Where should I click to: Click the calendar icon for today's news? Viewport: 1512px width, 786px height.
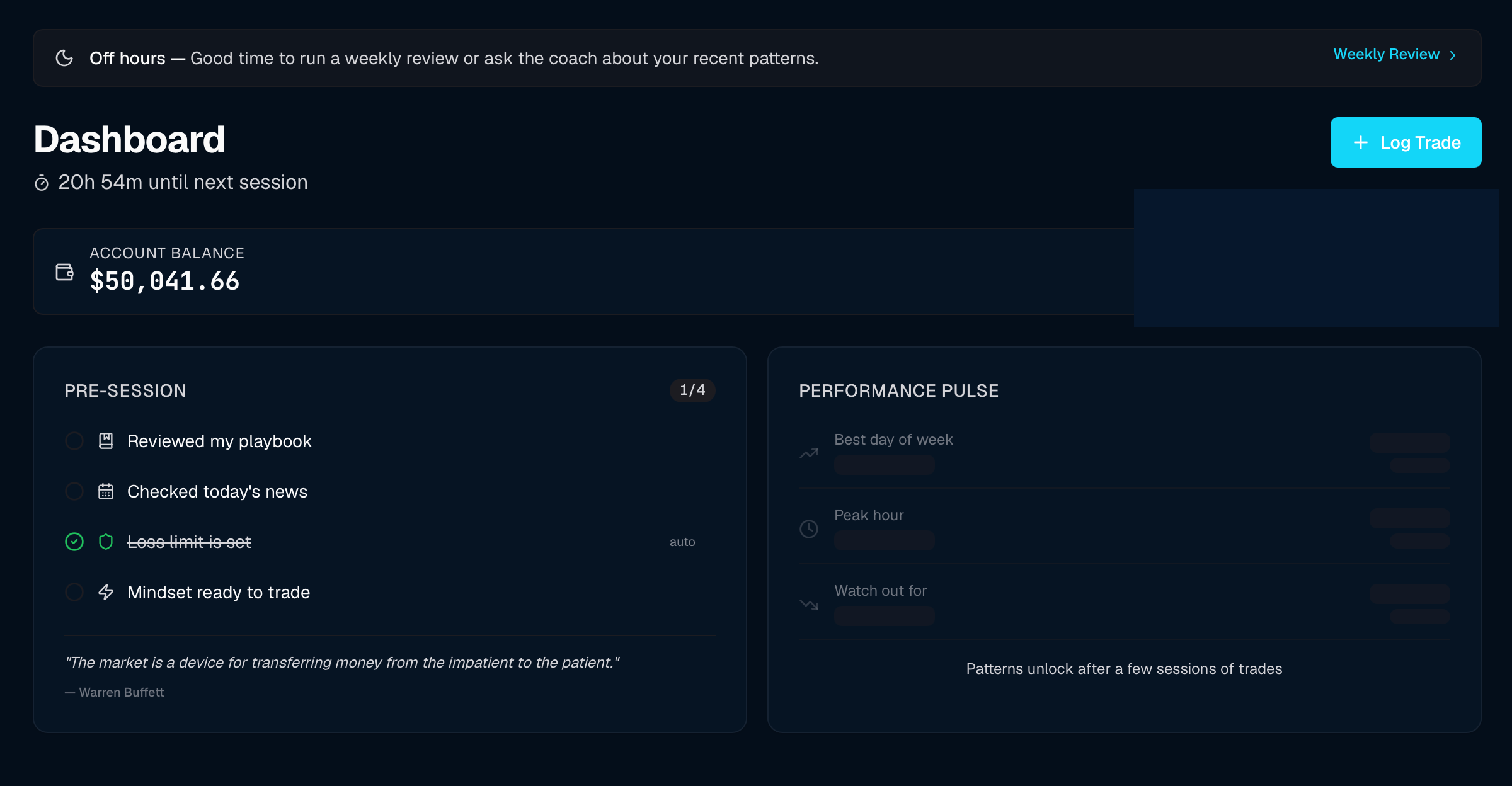[106, 491]
